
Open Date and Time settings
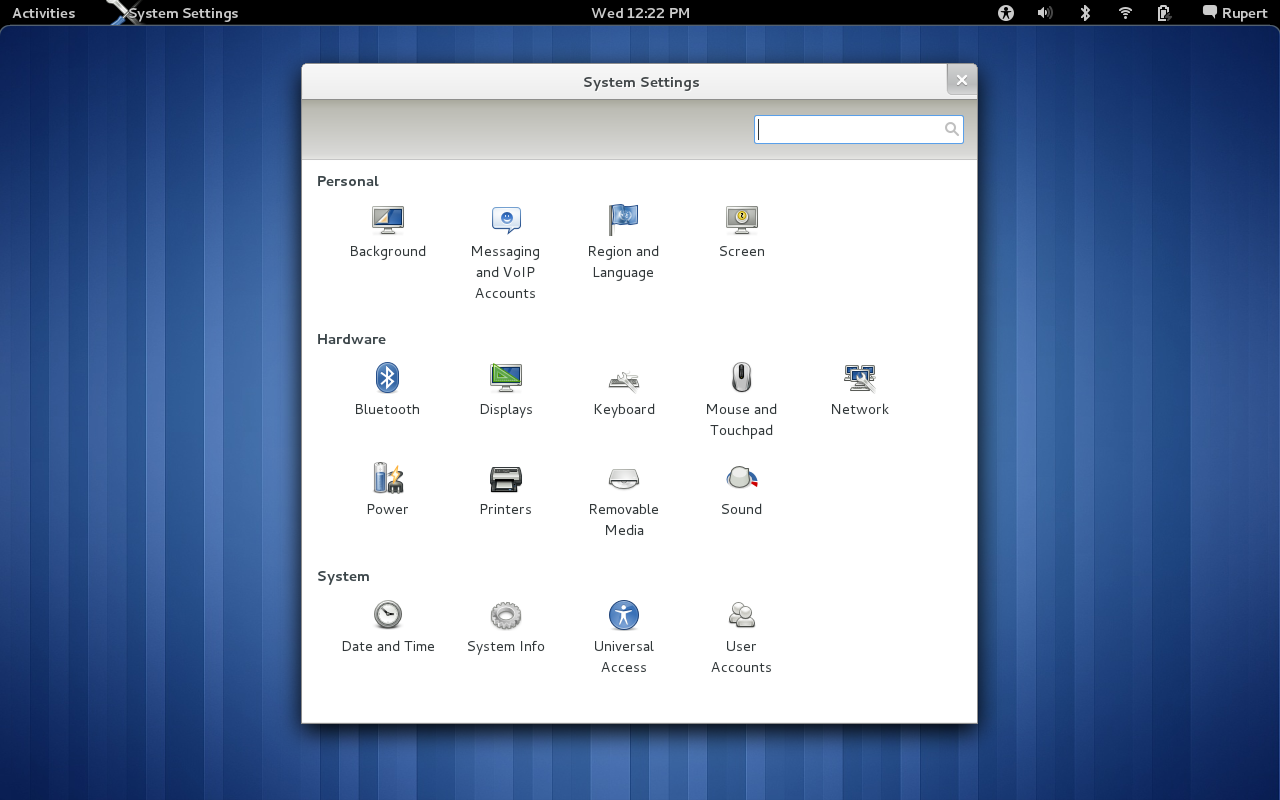[x=387, y=615]
